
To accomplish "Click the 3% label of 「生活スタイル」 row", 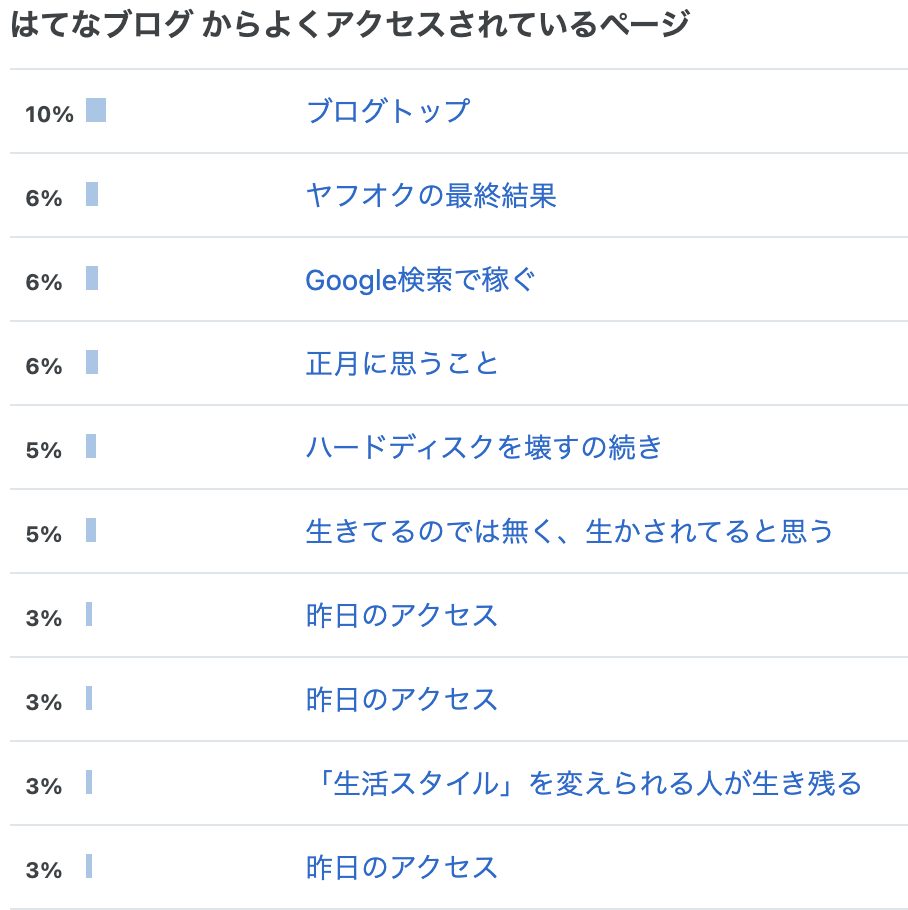I will pyautogui.click(x=44, y=786).
